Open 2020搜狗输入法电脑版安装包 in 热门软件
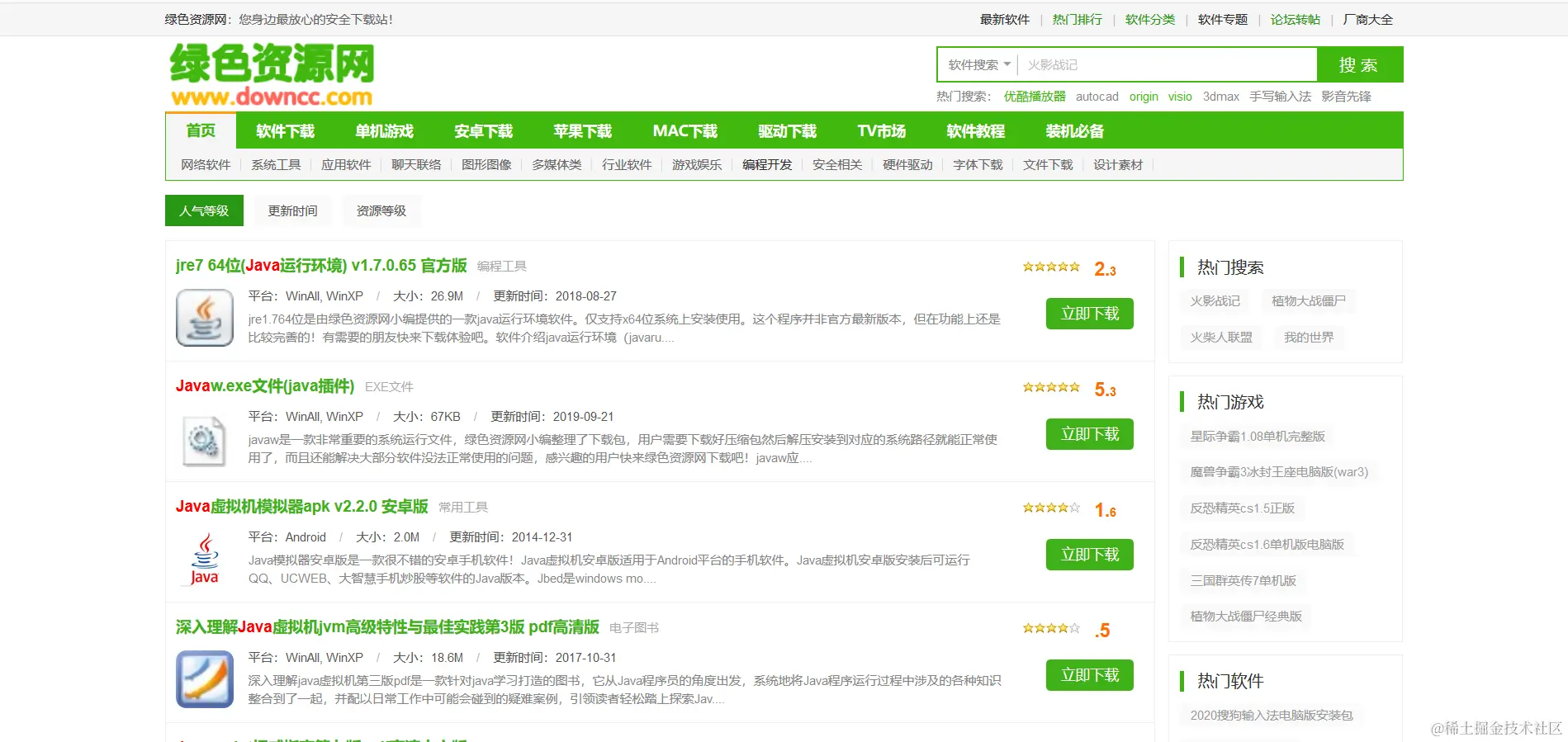Viewport: 1568px width, 742px height. [x=1272, y=715]
